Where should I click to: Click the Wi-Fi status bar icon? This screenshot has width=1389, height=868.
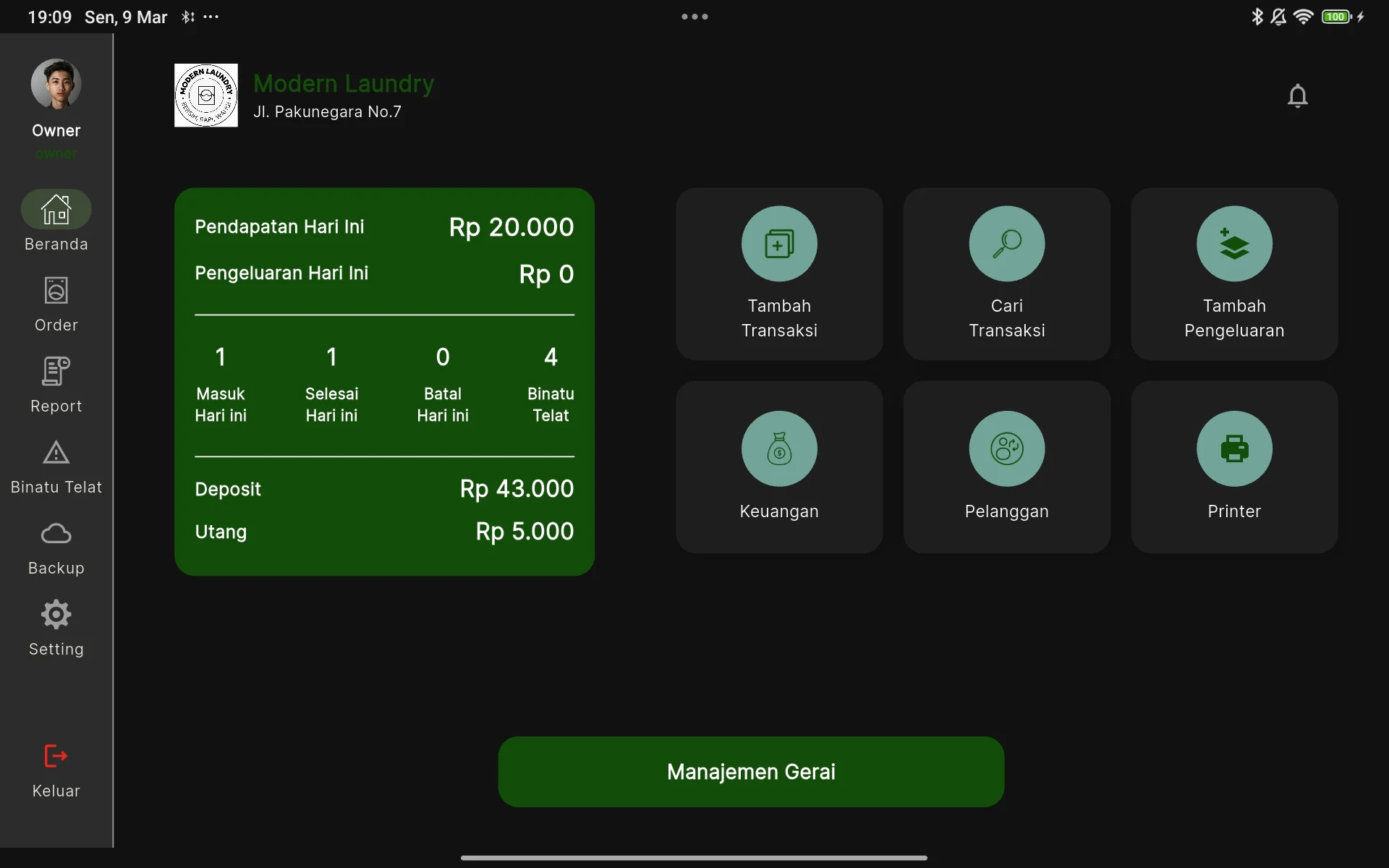[1303, 17]
